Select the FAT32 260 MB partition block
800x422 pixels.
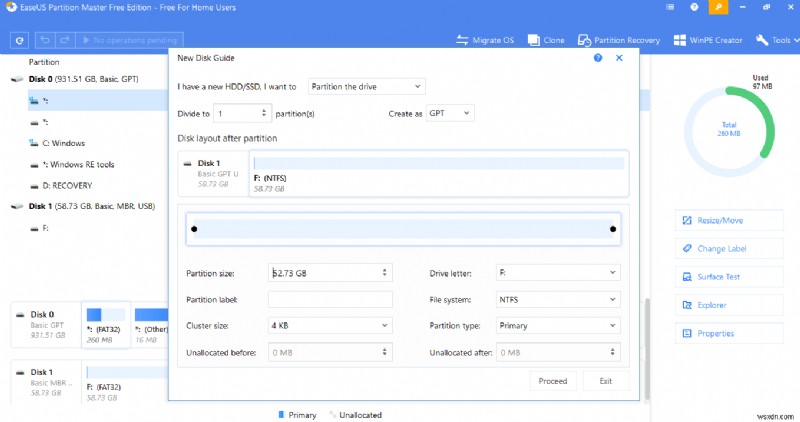pos(106,325)
